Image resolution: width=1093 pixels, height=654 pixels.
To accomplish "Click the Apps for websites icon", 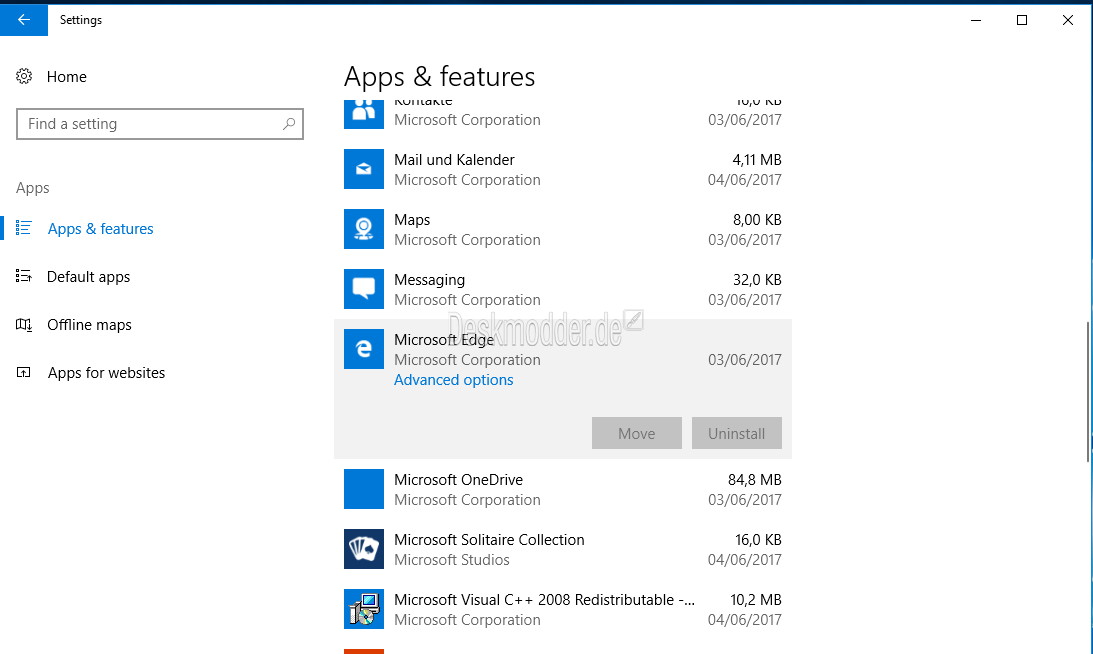I will click(24, 372).
